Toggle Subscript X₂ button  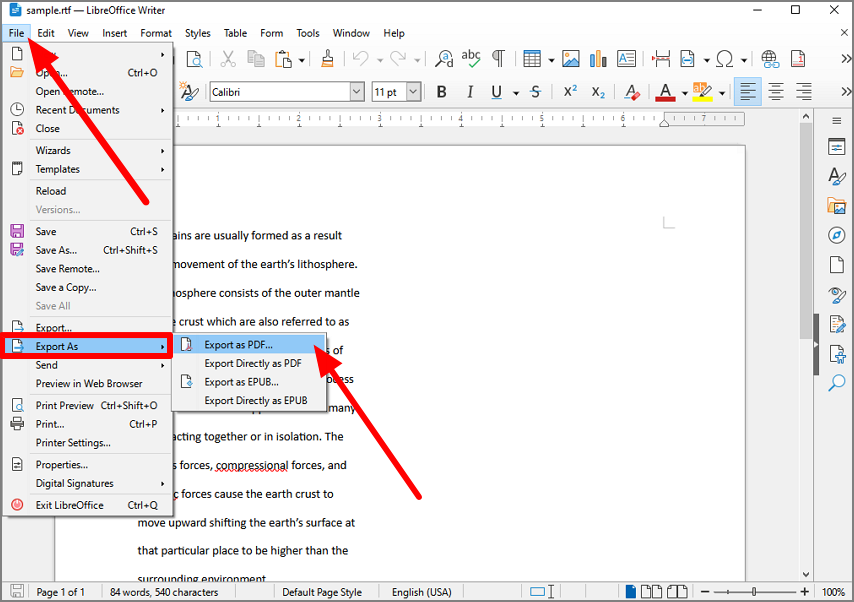tap(598, 93)
